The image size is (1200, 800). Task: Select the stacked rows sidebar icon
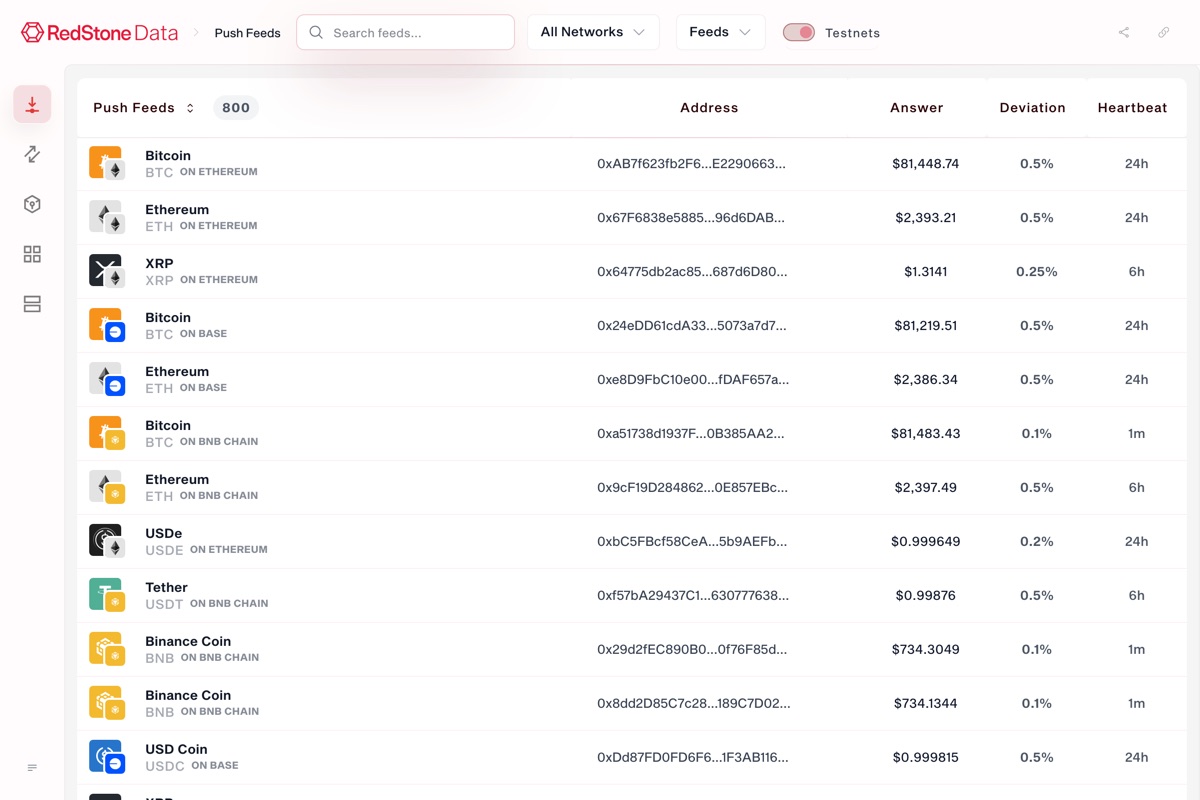point(32,304)
